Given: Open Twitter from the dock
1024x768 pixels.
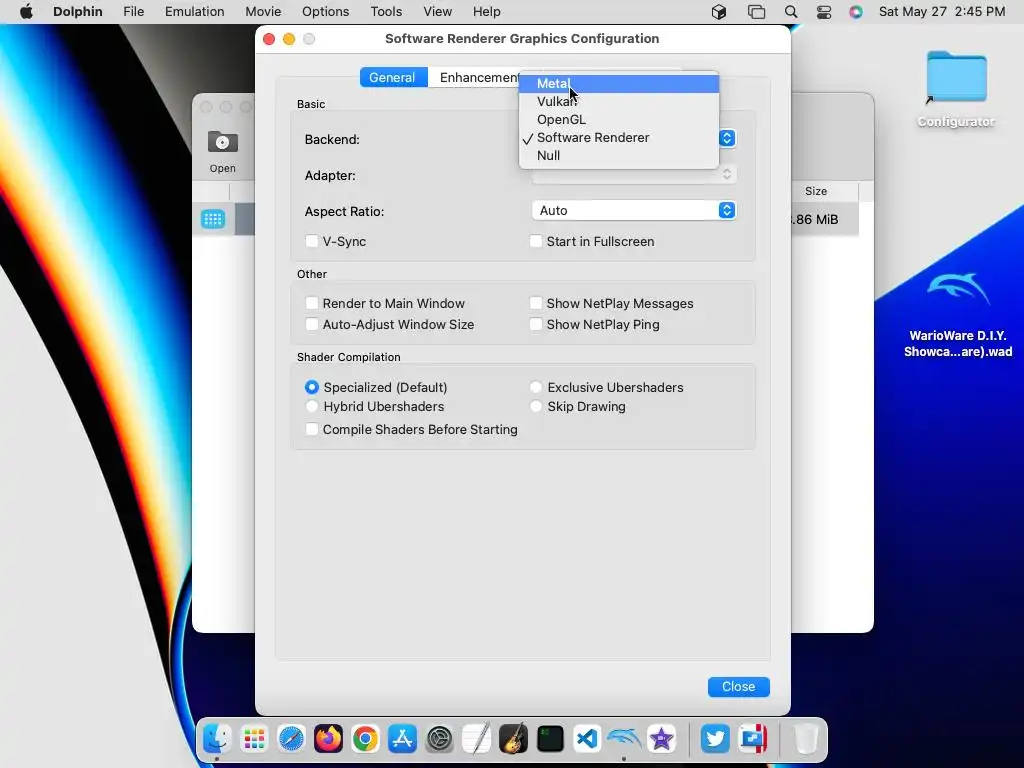Looking at the screenshot, I should pyautogui.click(x=715, y=739).
